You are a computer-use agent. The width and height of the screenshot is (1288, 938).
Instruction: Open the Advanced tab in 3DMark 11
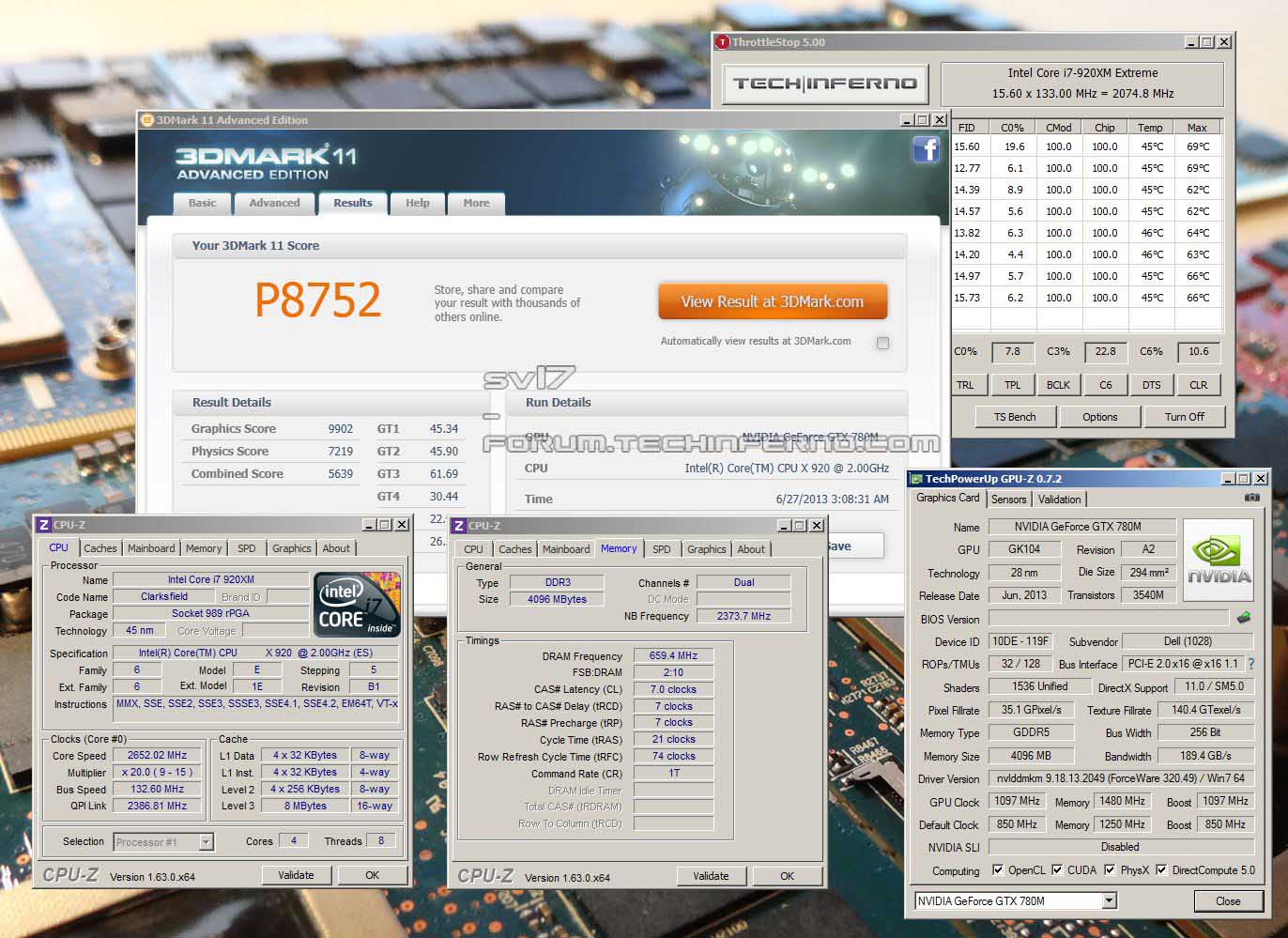[x=274, y=203]
